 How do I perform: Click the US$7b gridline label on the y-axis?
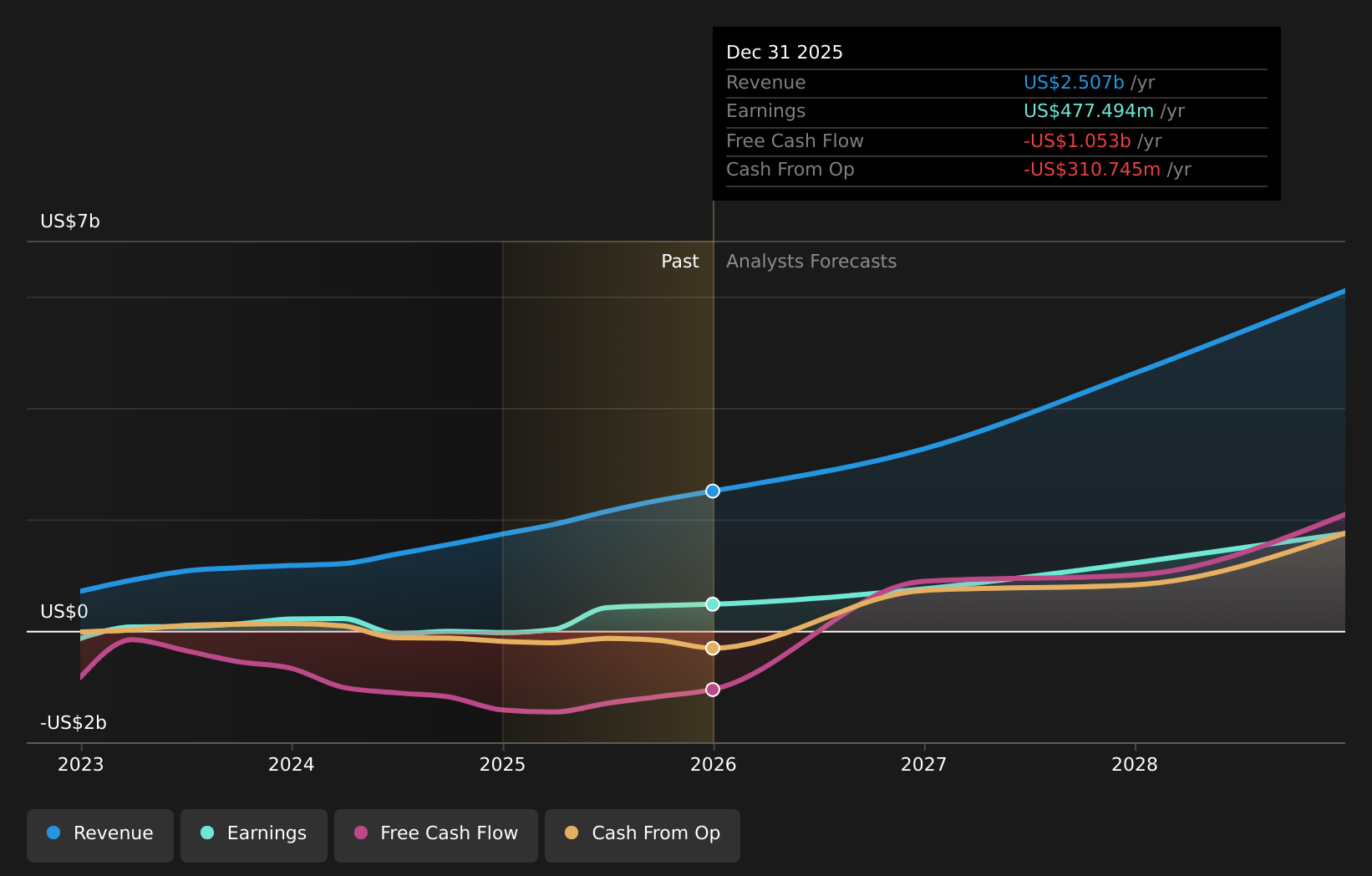69,222
